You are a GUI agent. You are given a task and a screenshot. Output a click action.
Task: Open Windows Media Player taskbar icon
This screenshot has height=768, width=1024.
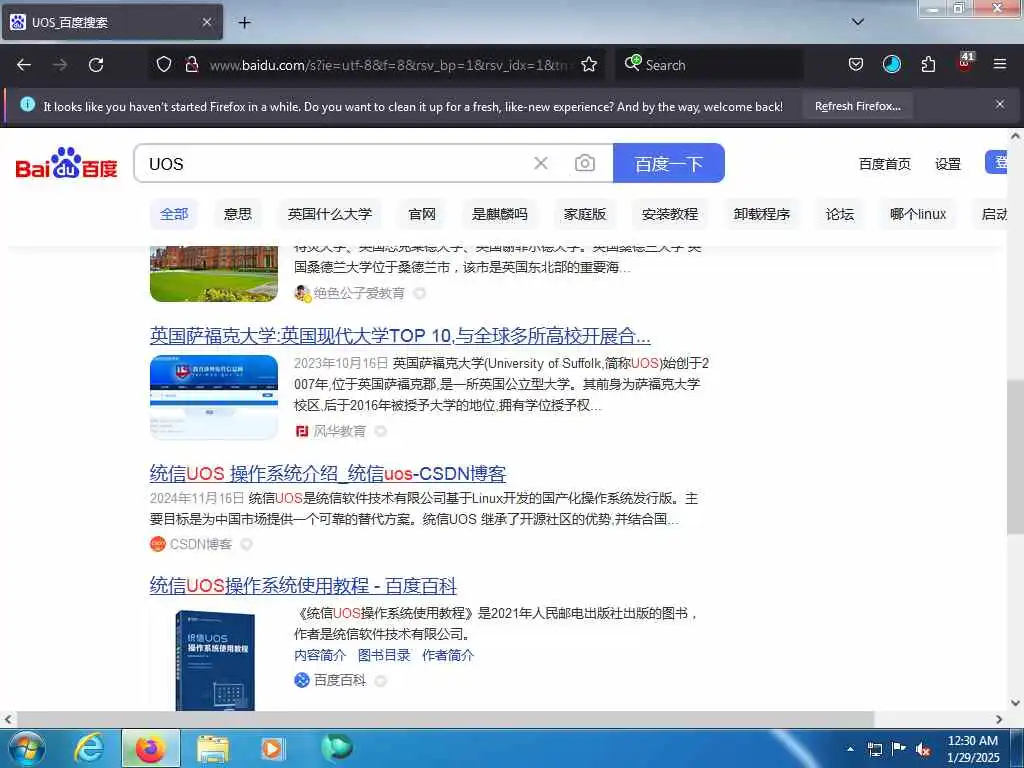coord(273,748)
